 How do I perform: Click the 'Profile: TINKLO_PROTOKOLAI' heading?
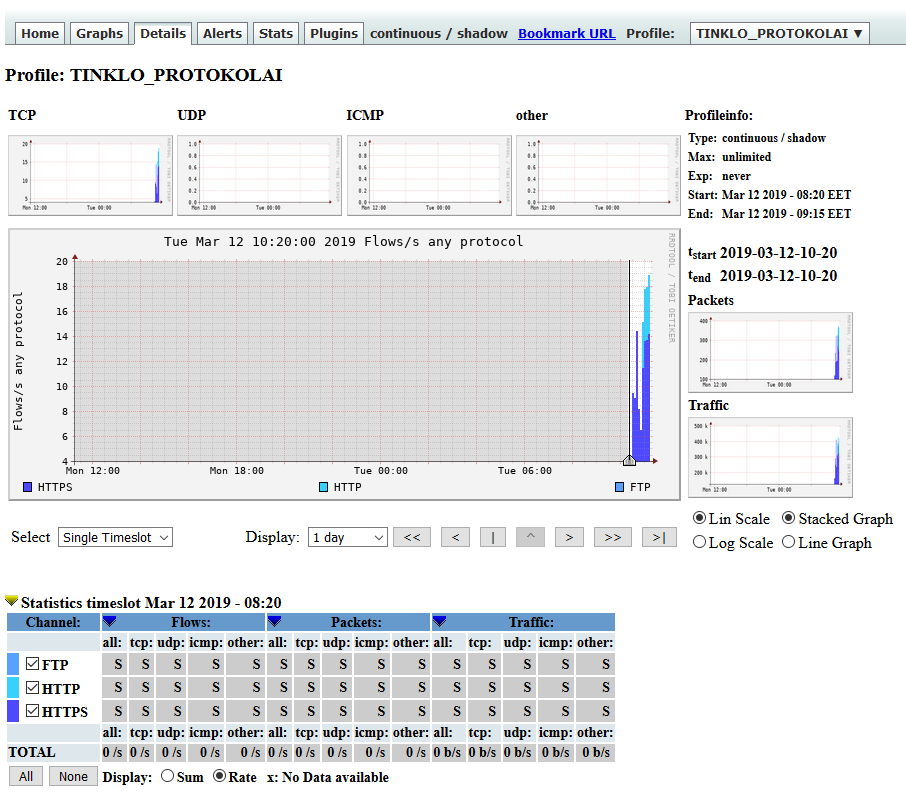[144, 75]
